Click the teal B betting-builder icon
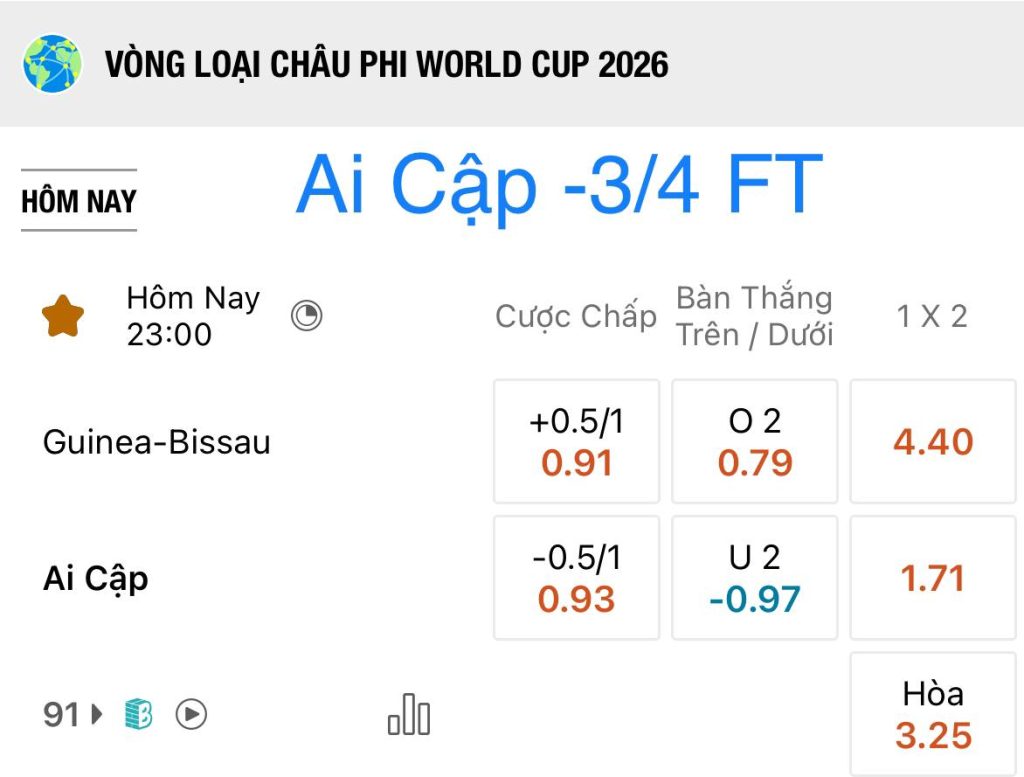 click(138, 714)
